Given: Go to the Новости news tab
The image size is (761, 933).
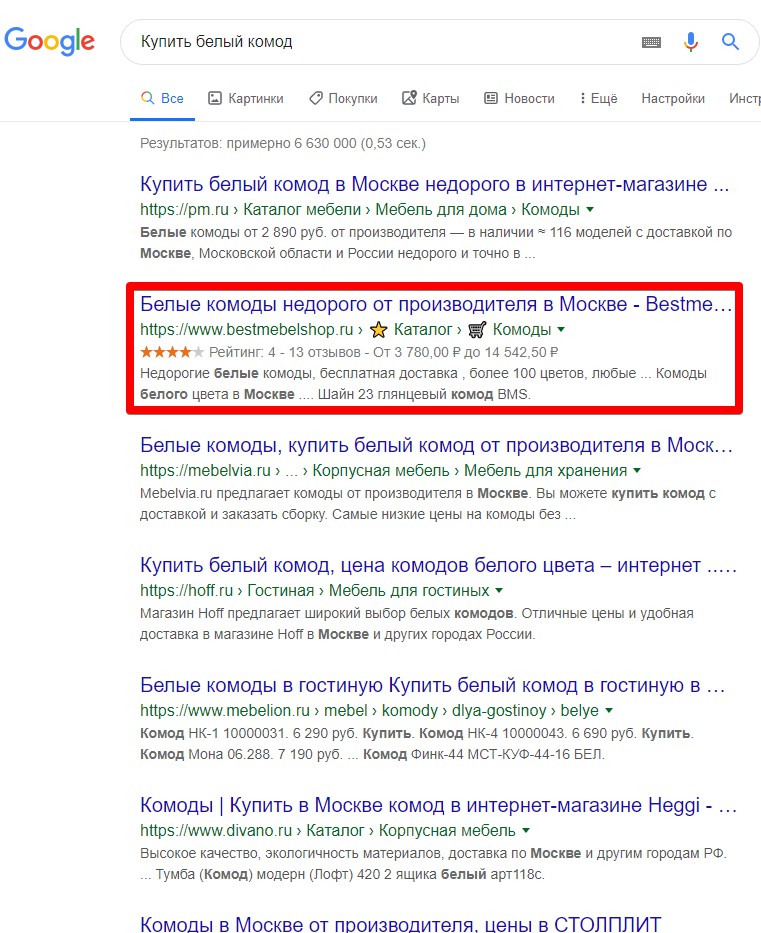Looking at the screenshot, I should pos(519,98).
